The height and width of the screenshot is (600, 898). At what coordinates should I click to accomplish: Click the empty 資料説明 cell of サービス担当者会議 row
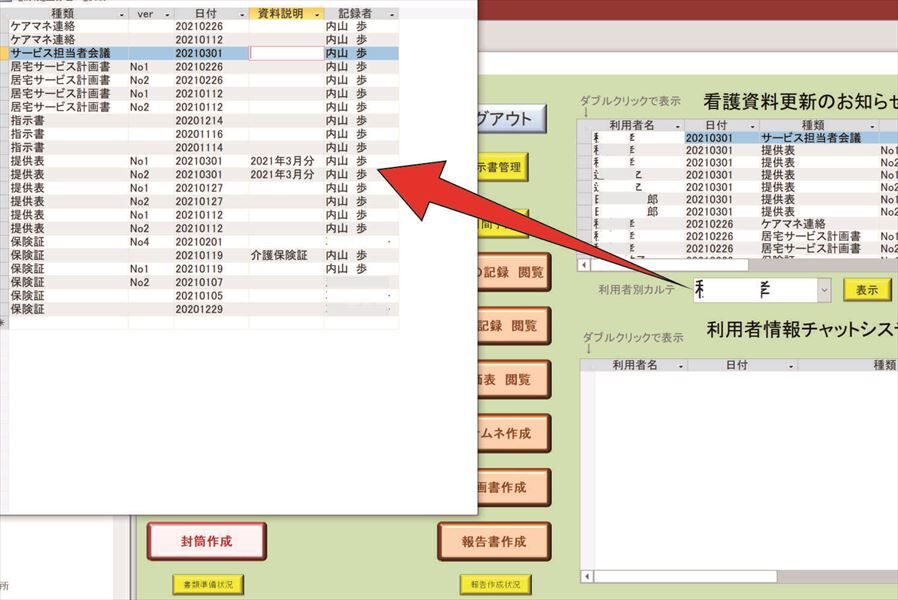click(286, 53)
